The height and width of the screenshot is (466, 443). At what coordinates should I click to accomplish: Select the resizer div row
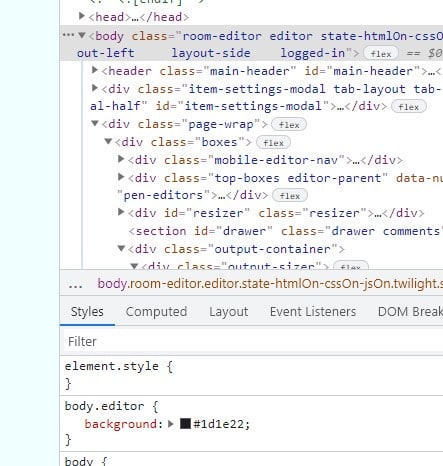click(276, 213)
